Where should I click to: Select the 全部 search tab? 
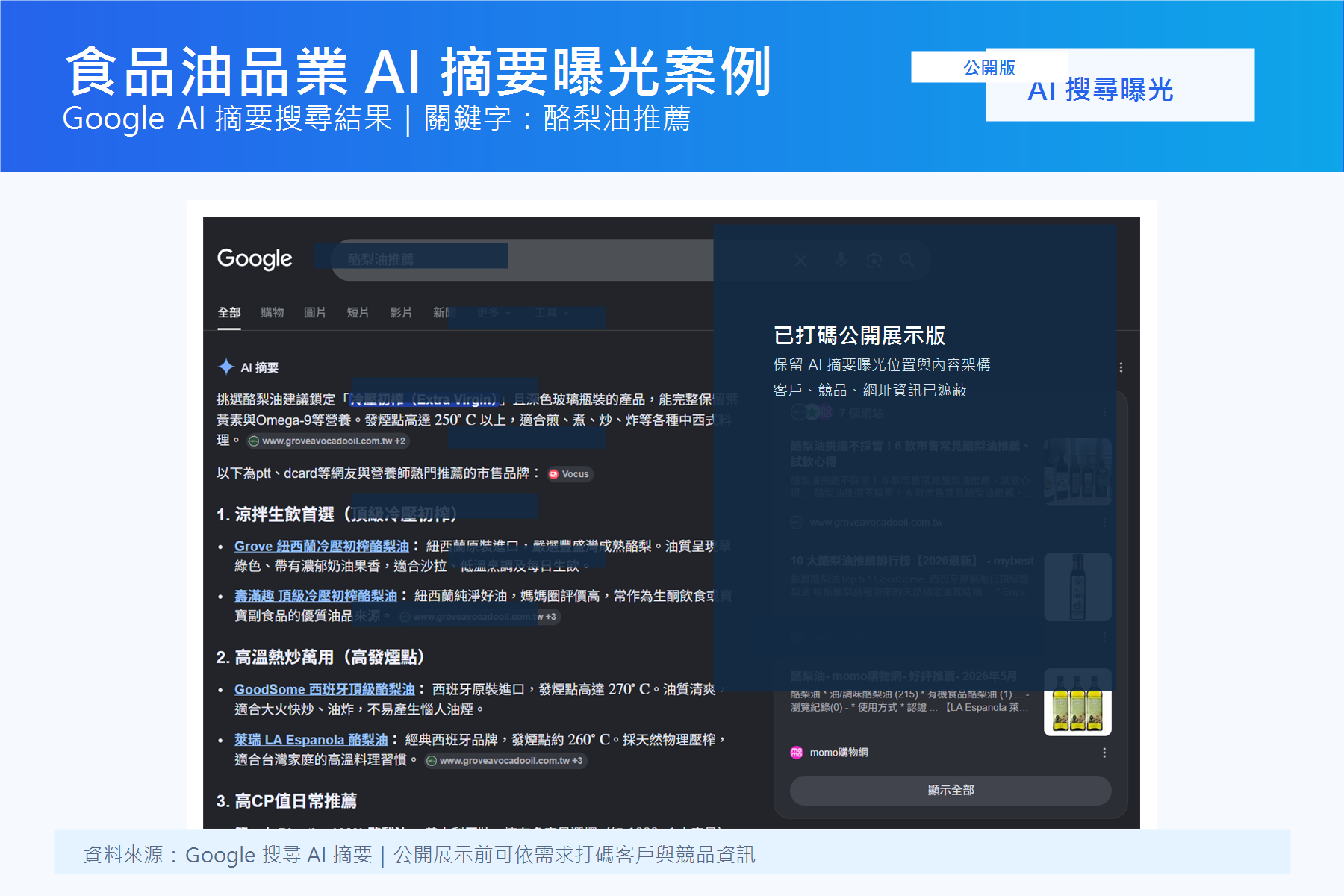(x=229, y=312)
